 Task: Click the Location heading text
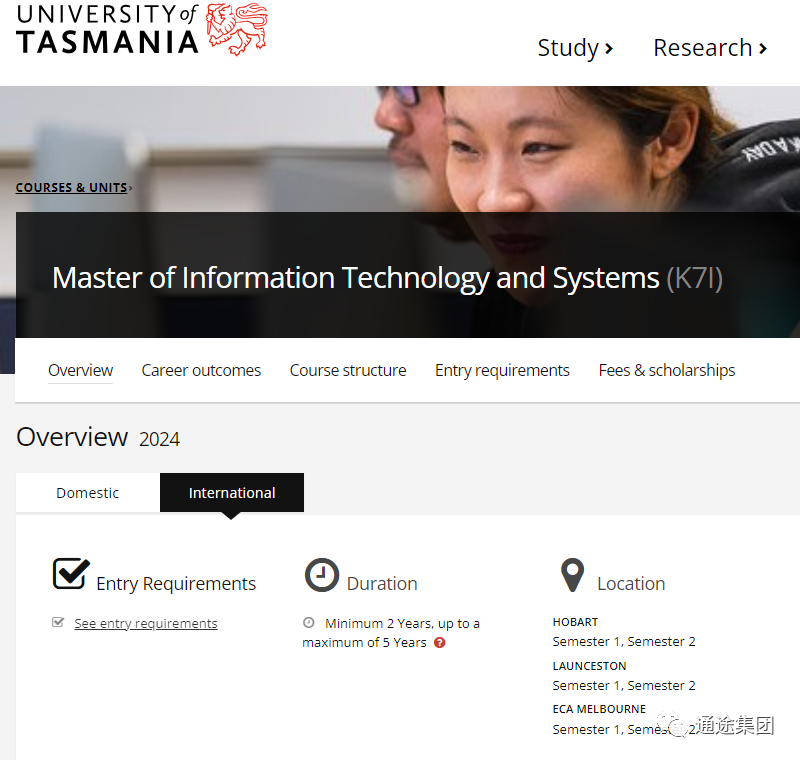pyautogui.click(x=631, y=584)
